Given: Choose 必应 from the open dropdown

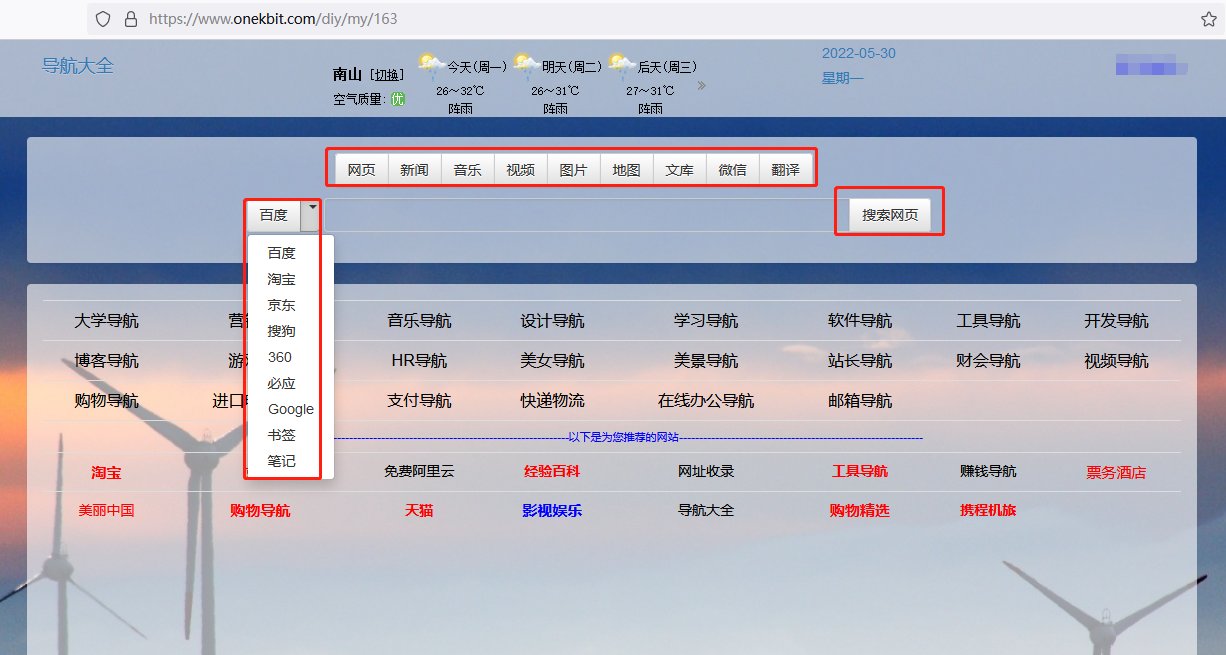Looking at the screenshot, I should coord(279,383).
